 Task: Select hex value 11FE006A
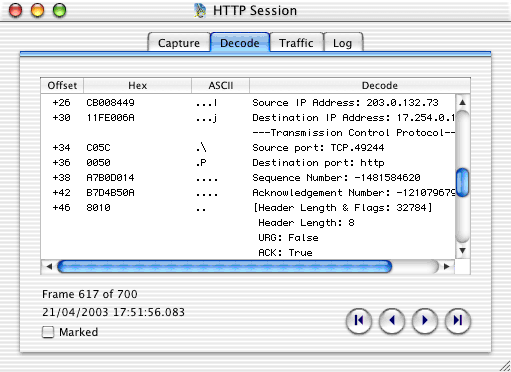[x=110, y=118]
